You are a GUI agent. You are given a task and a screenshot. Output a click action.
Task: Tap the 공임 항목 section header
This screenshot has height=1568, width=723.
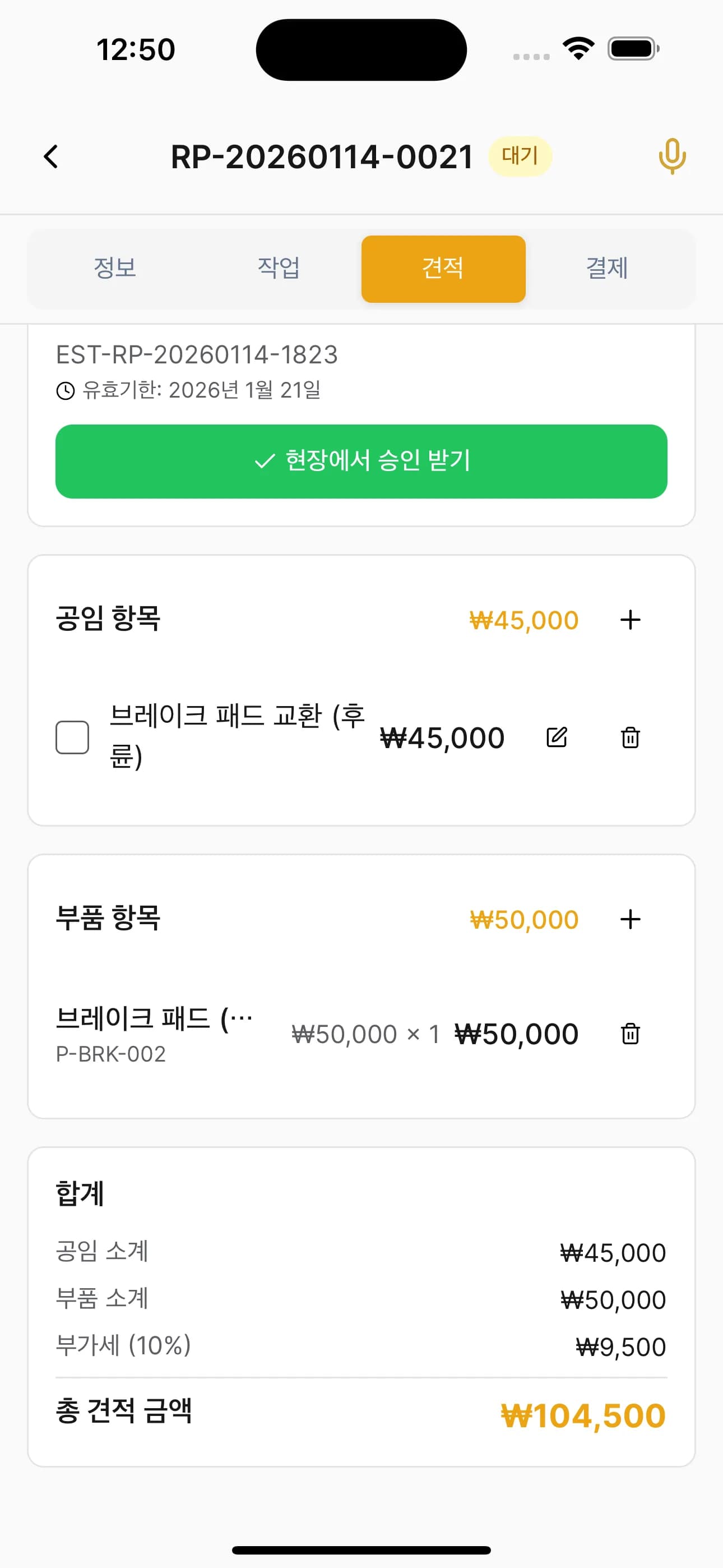point(108,619)
